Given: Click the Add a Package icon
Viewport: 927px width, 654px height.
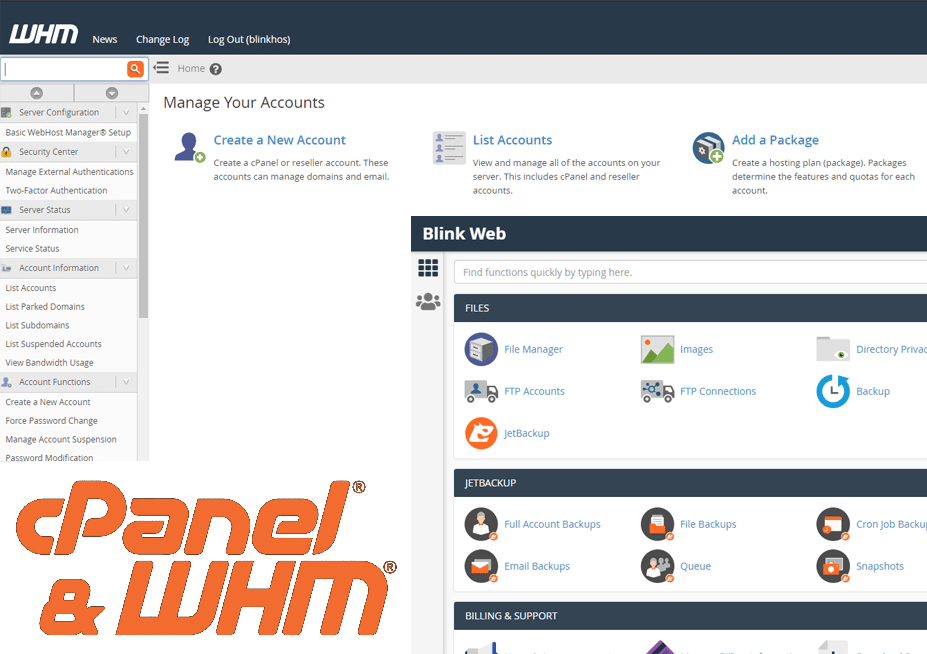Looking at the screenshot, I should [708, 148].
